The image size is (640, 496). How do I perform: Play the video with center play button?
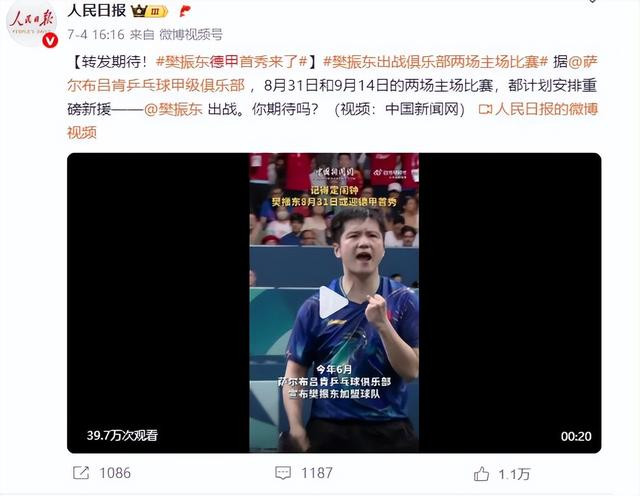333,302
